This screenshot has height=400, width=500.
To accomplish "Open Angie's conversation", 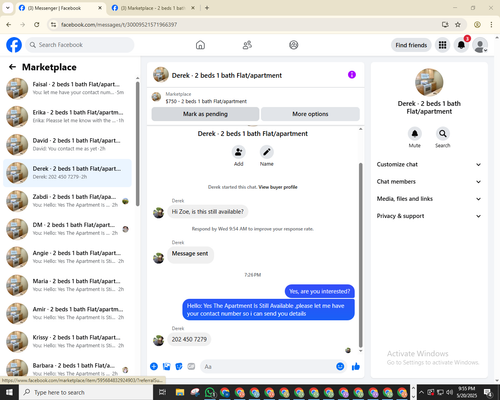I will [x=67, y=257].
